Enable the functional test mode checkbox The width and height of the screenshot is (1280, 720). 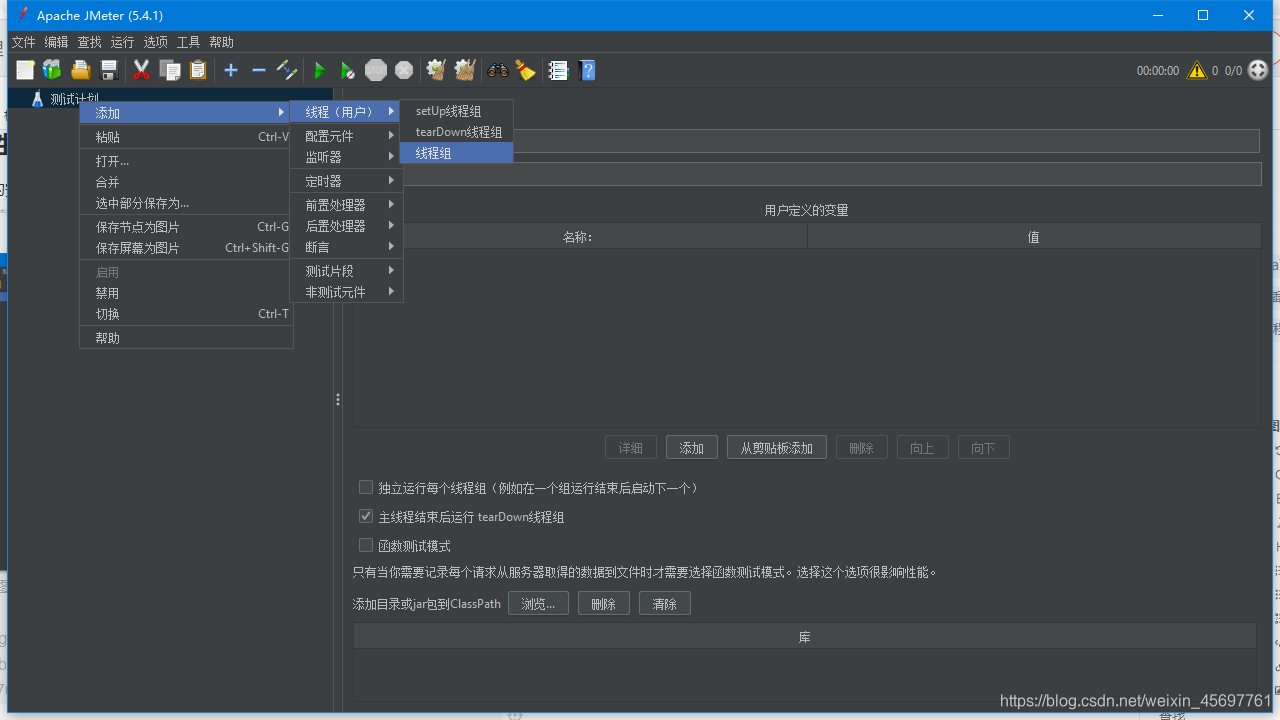[366, 546]
